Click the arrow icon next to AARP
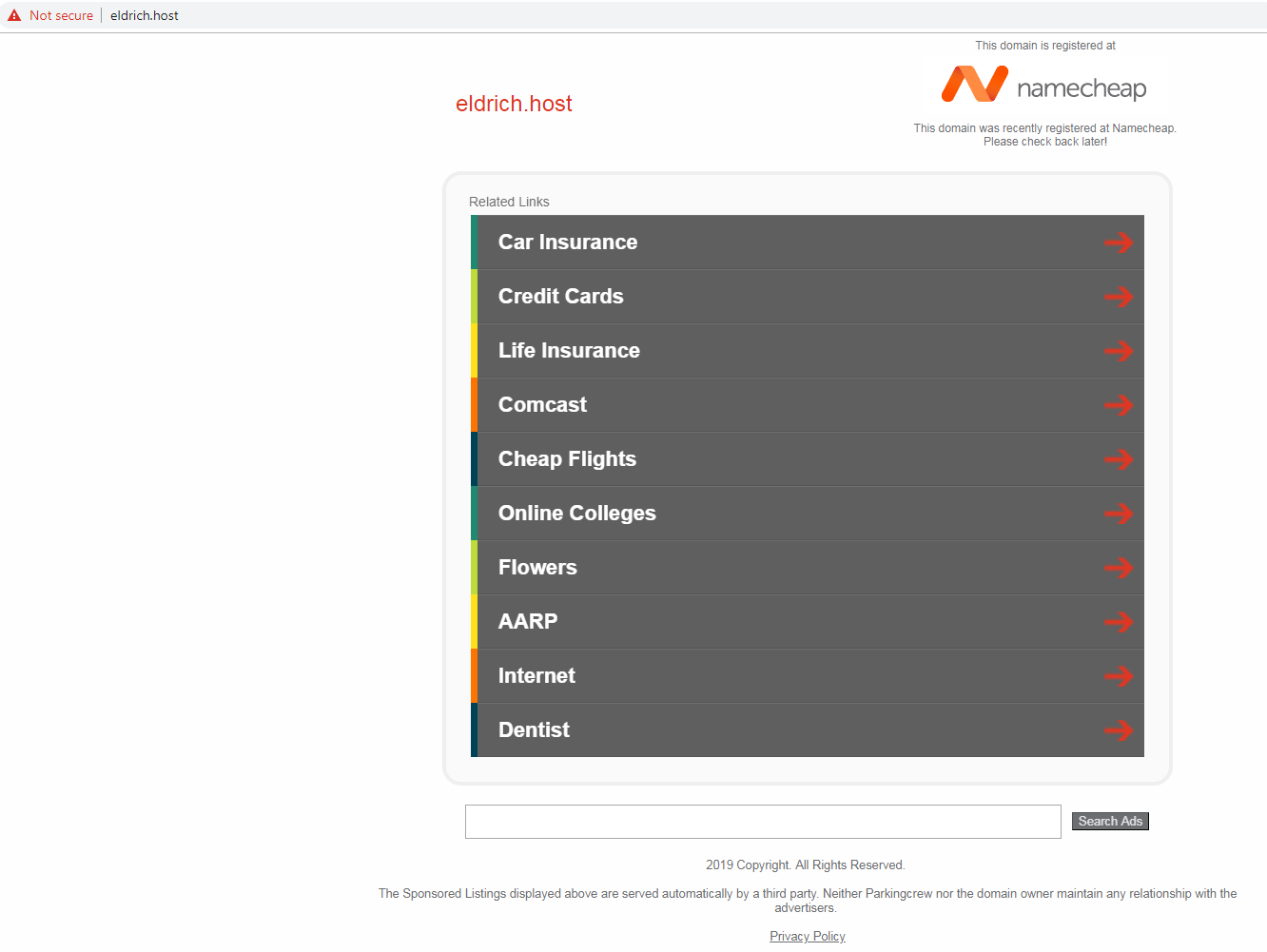 pyautogui.click(x=1119, y=622)
